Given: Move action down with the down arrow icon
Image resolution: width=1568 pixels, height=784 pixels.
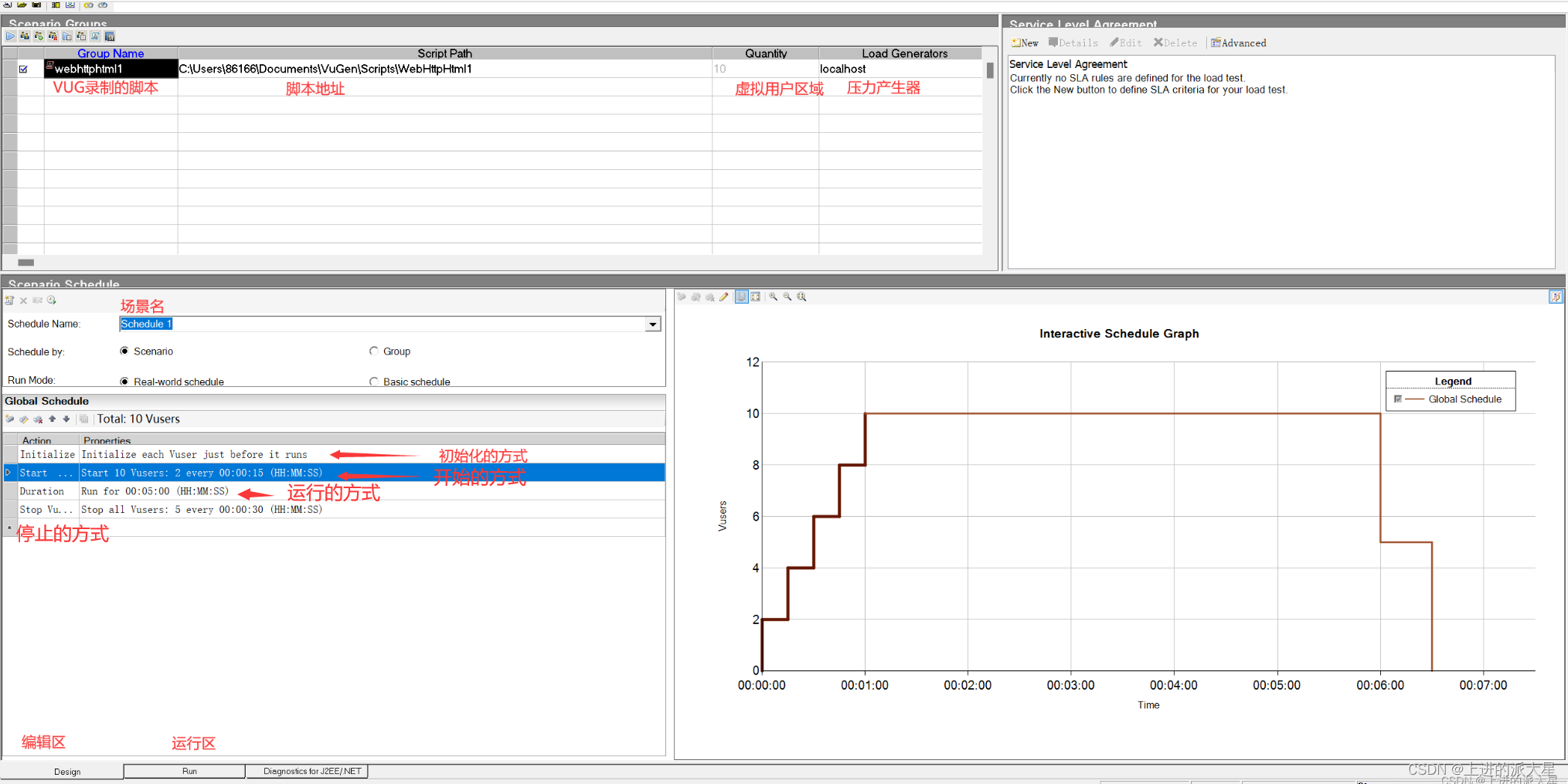Looking at the screenshot, I should [x=66, y=419].
